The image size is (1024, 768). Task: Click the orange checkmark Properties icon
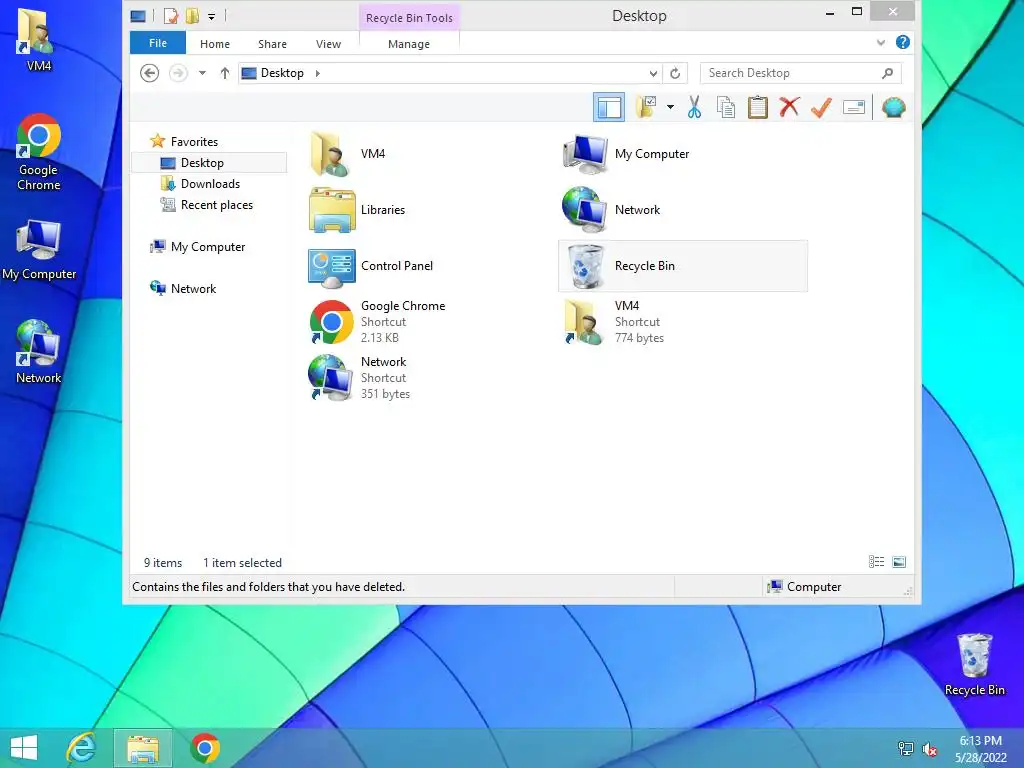[821, 107]
